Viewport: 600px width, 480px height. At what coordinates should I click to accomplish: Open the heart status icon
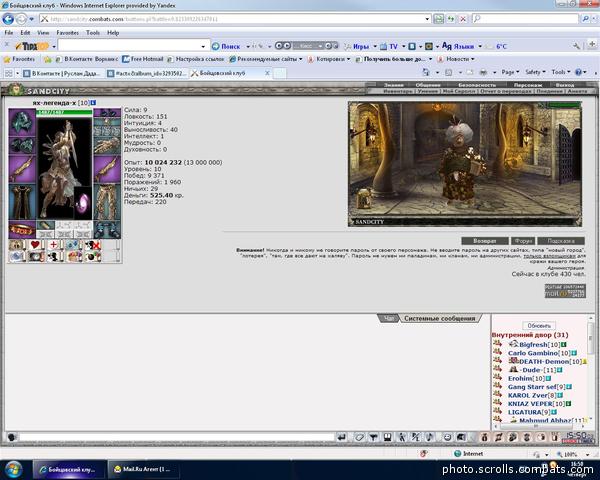click(x=35, y=245)
